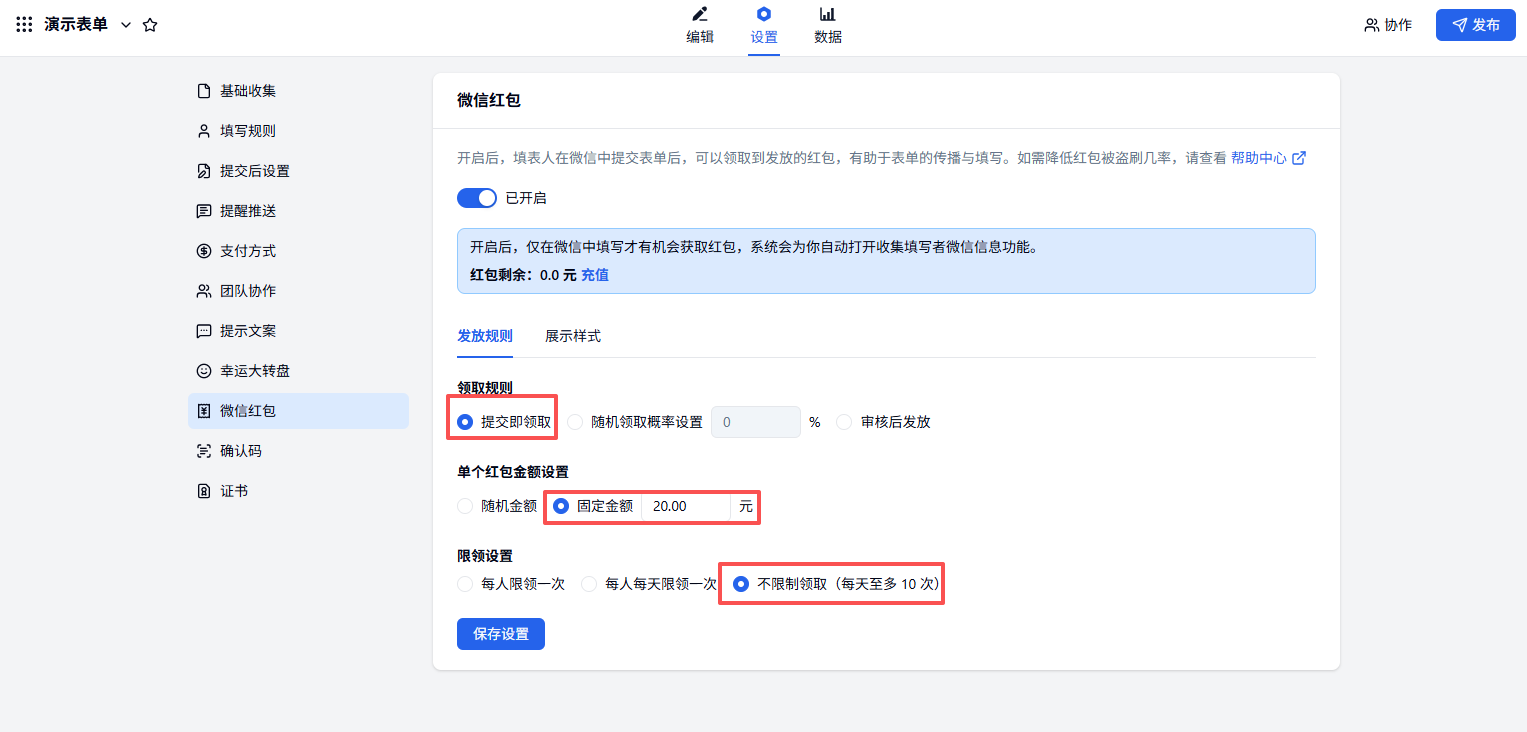The width and height of the screenshot is (1527, 732).
Task: Select 每人限领一次 limit option
Action: click(x=465, y=584)
